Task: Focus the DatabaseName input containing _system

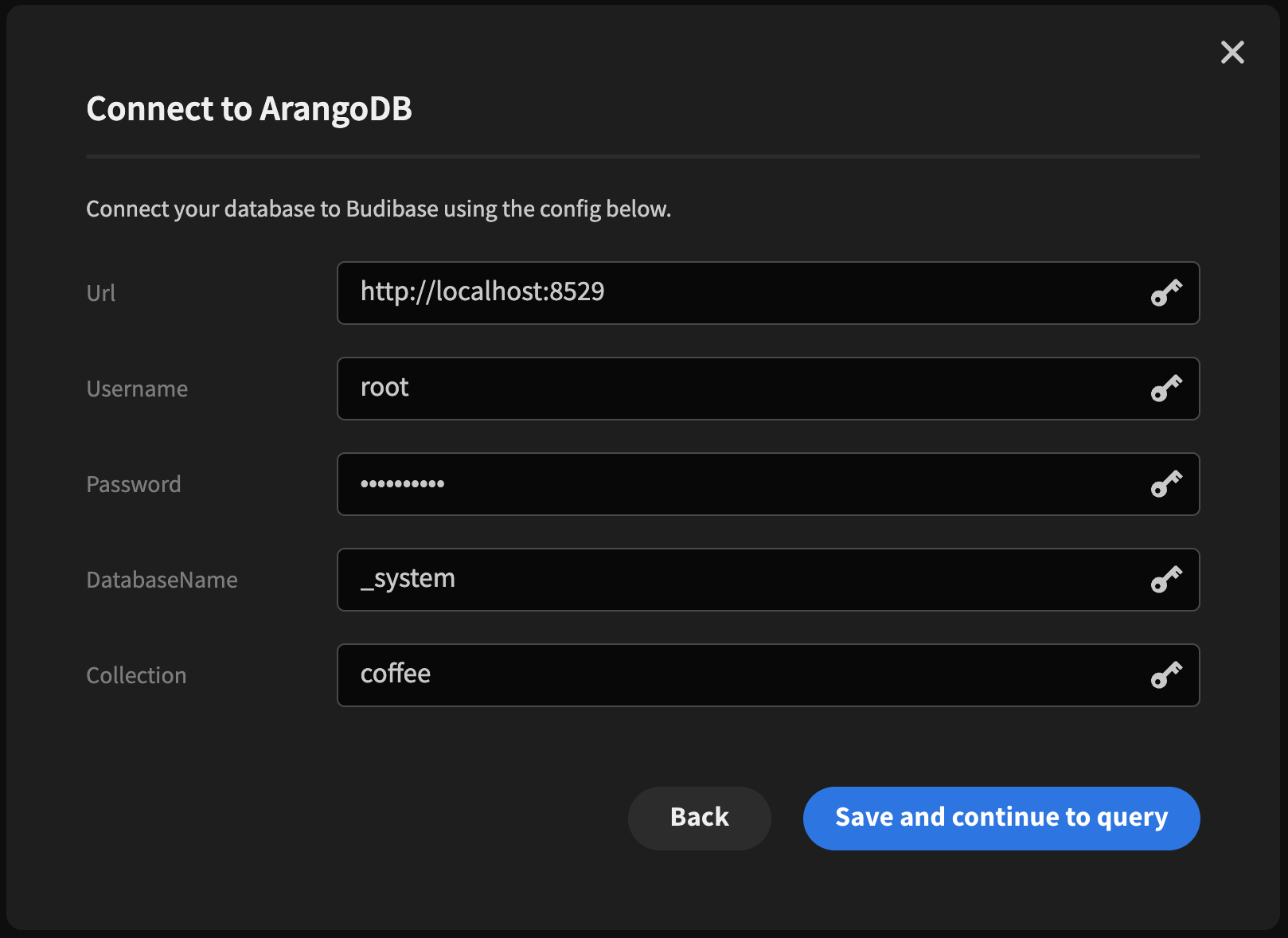Action: pyautogui.click(x=768, y=580)
